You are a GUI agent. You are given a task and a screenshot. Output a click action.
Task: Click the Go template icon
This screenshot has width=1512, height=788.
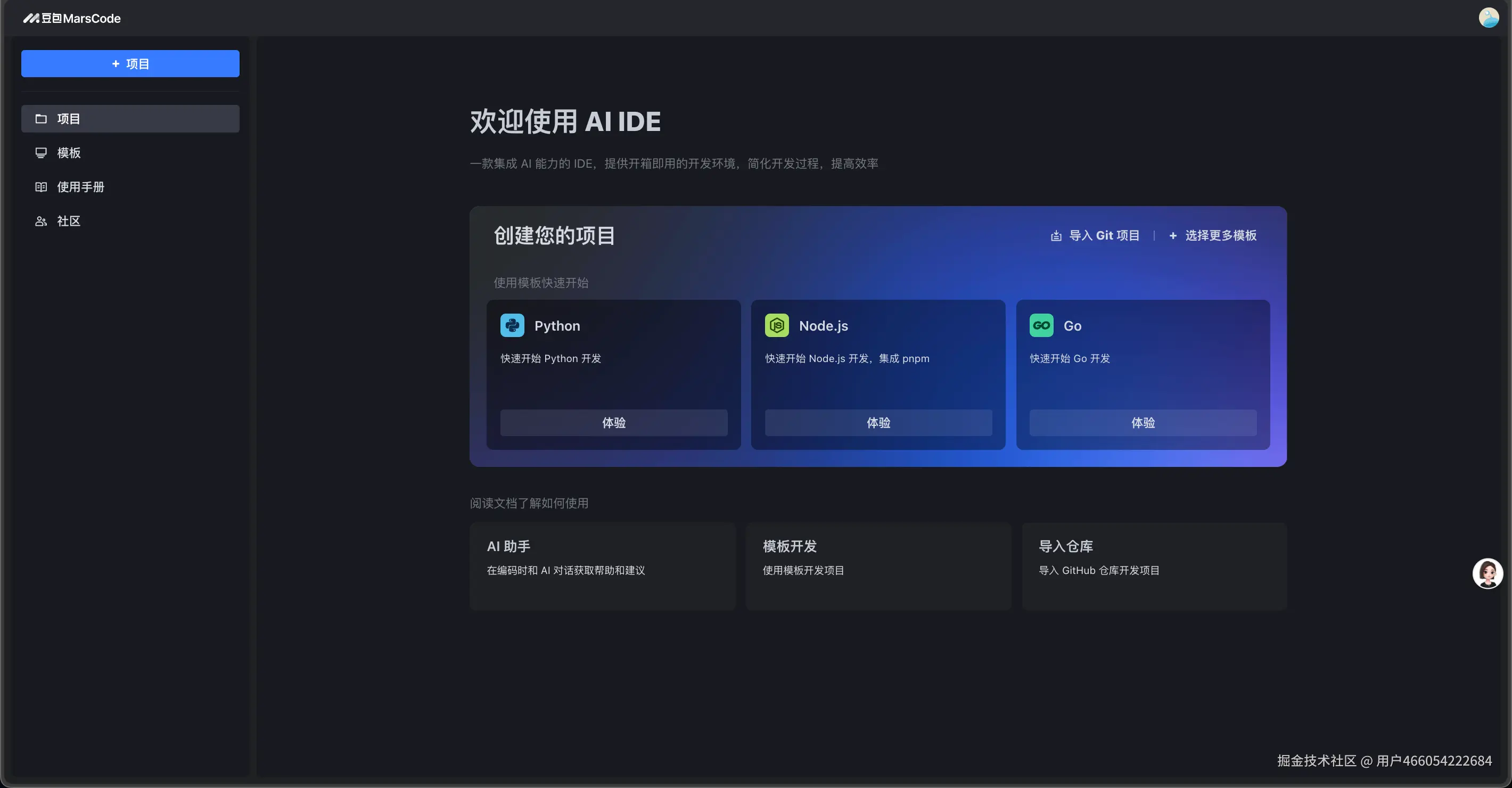(1041, 325)
